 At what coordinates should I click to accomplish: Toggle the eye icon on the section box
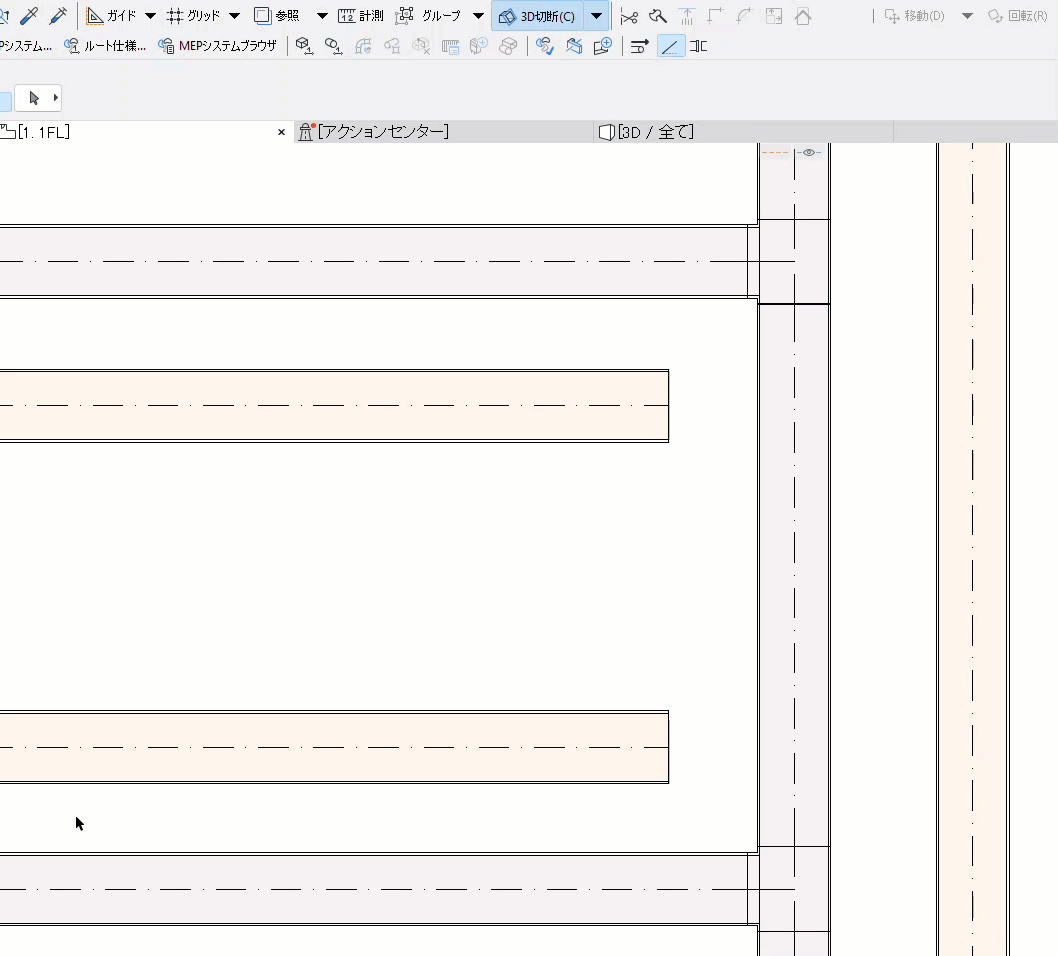click(808, 152)
